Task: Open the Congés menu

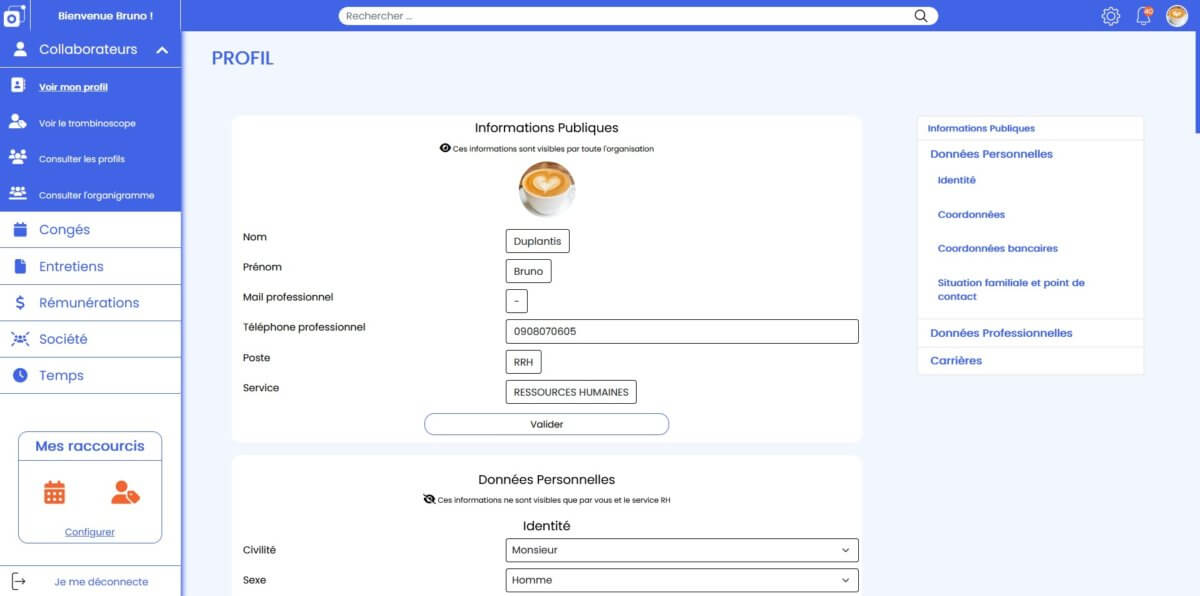Action: point(64,230)
